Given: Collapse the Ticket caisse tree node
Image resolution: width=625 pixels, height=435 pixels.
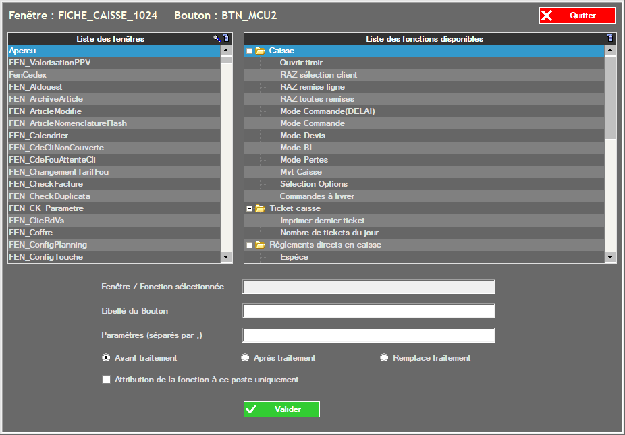Looking at the screenshot, I should pyautogui.click(x=248, y=208).
